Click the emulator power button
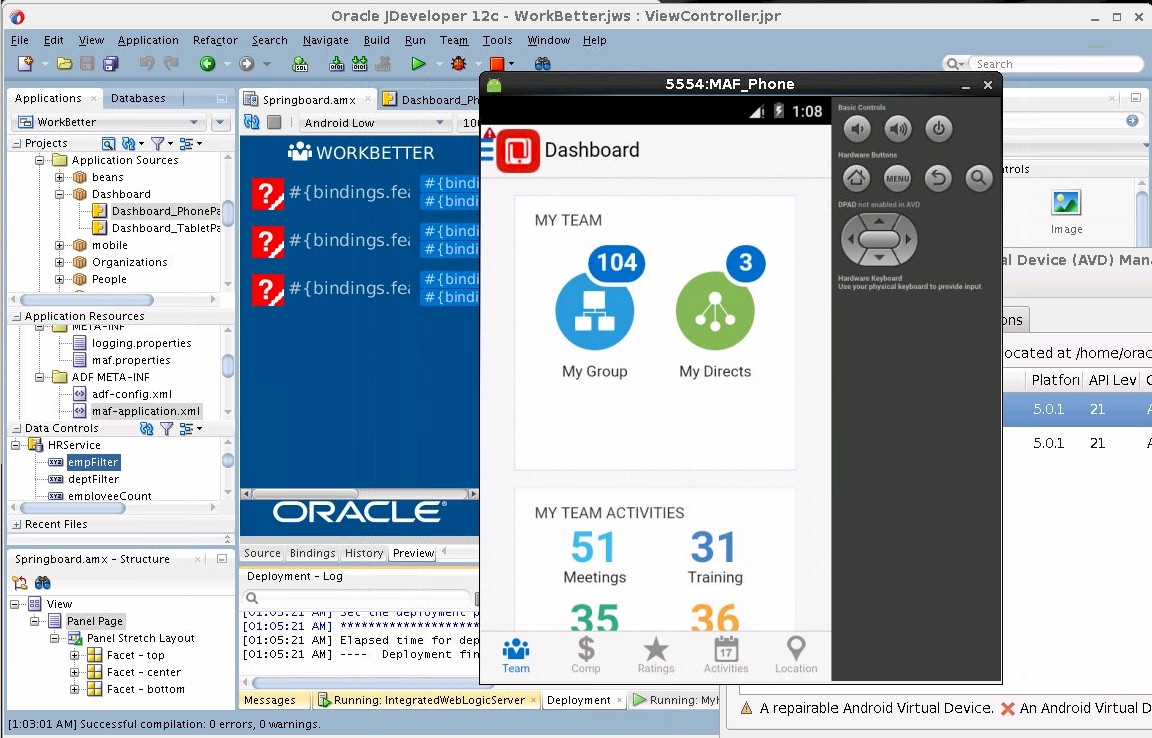The width and height of the screenshot is (1152, 738). pyautogui.click(x=938, y=129)
